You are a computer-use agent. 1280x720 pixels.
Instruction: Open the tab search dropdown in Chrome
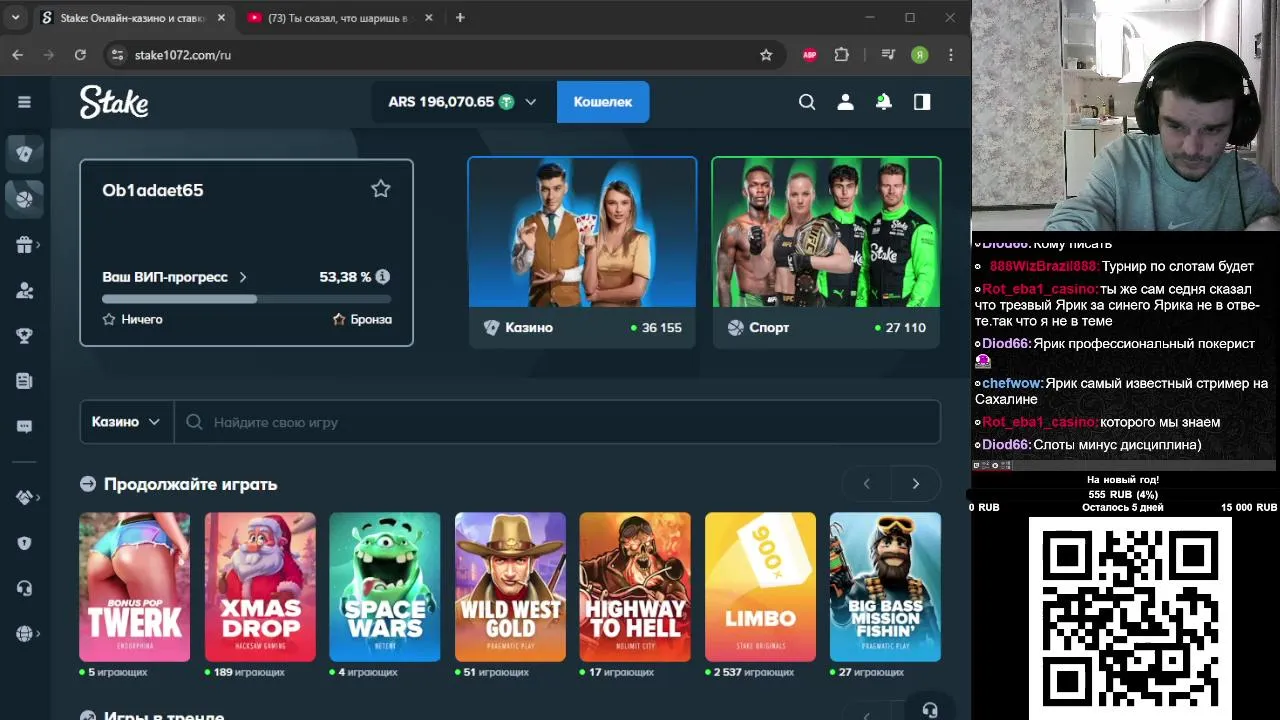coord(15,18)
